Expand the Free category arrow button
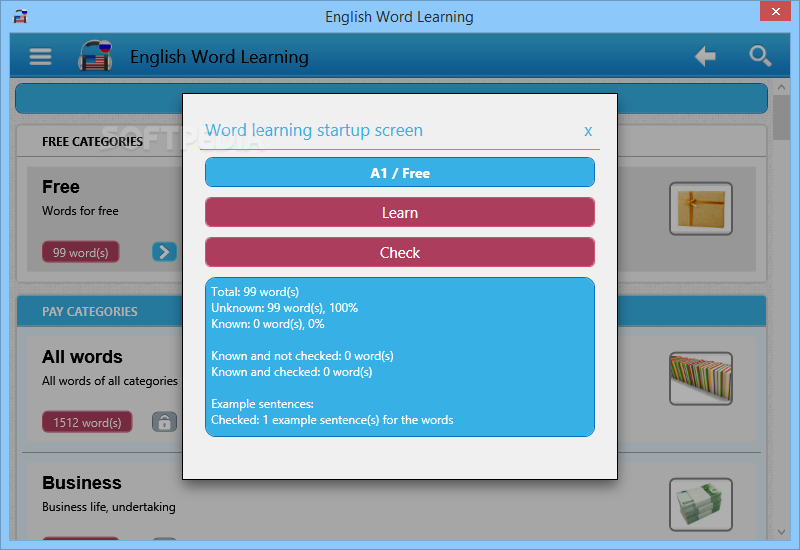The height and width of the screenshot is (550, 800). 164,252
